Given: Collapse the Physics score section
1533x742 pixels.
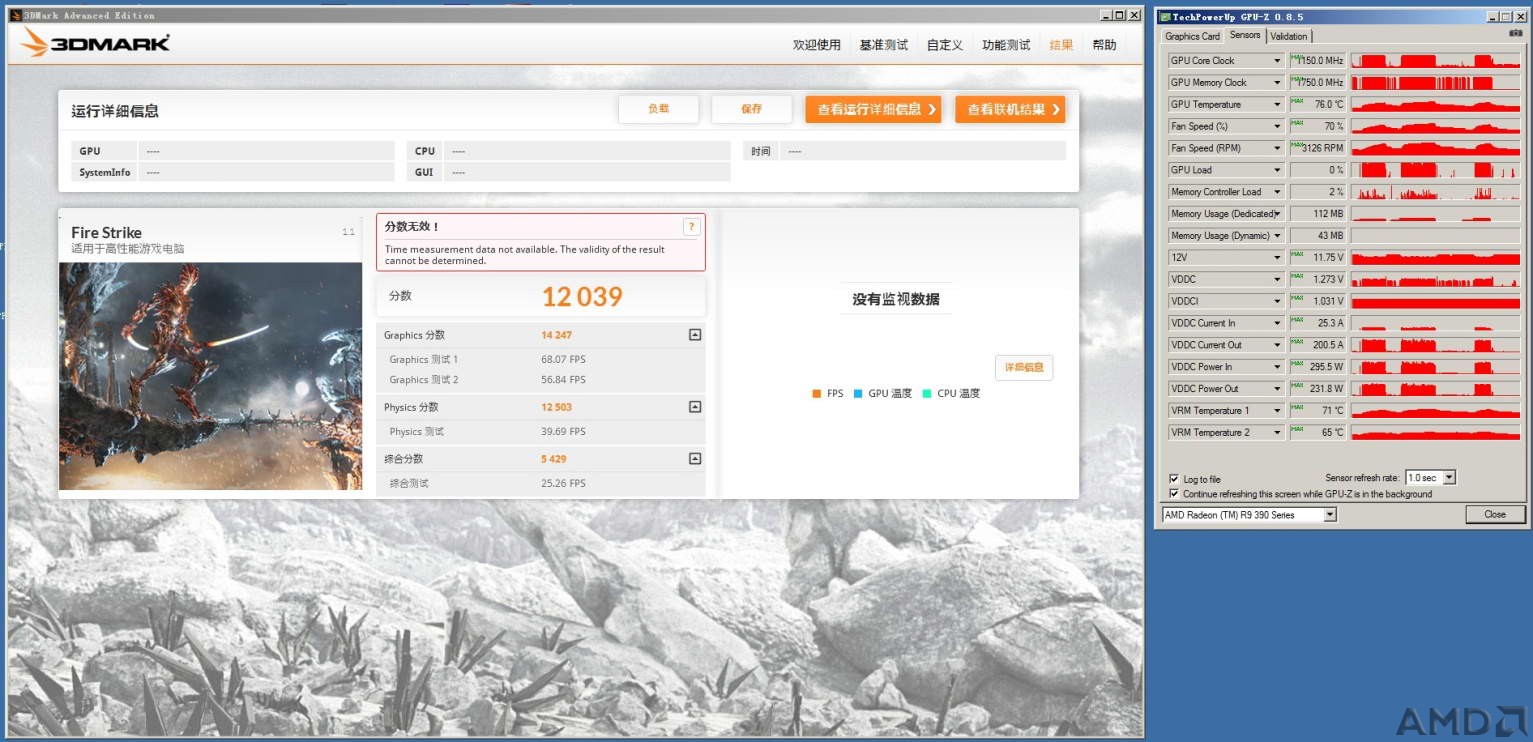Looking at the screenshot, I should [695, 407].
